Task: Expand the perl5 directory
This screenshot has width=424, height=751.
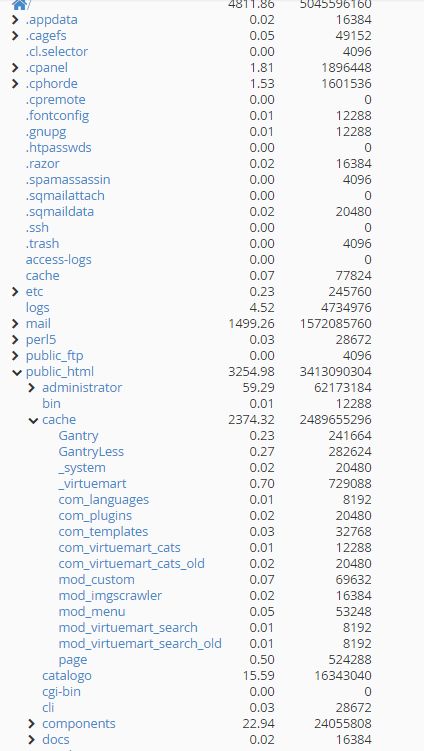Action: pos(15,340)
